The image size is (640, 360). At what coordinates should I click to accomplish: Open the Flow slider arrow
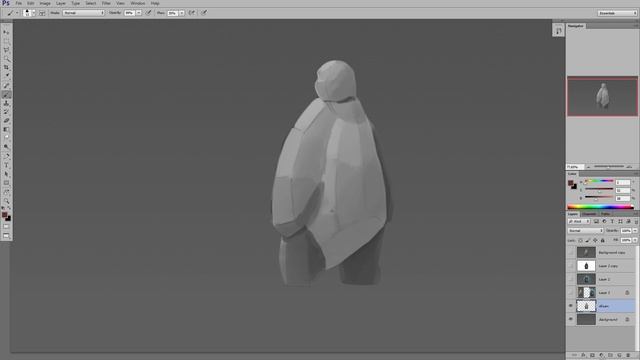182,13
